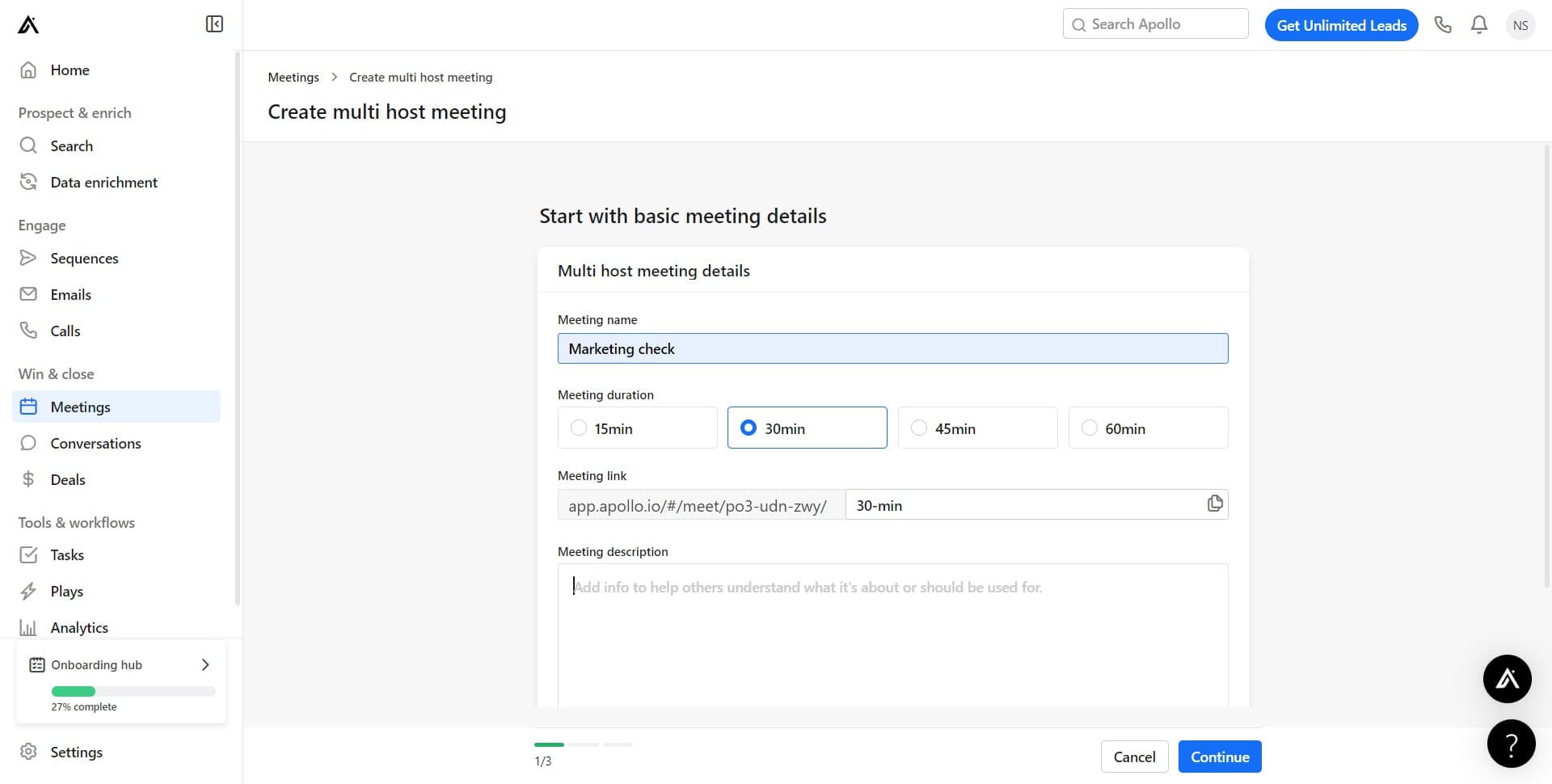The height and width of the screenshot is (784, 1552).
Task: Click the Apollo logo in top left
Action: pyautogui.click(x=27, y=24)
